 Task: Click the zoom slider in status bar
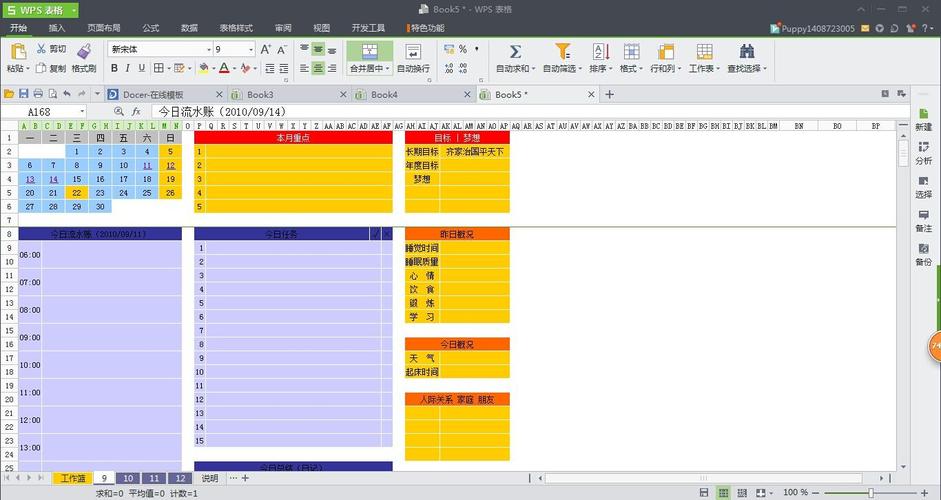870,493
